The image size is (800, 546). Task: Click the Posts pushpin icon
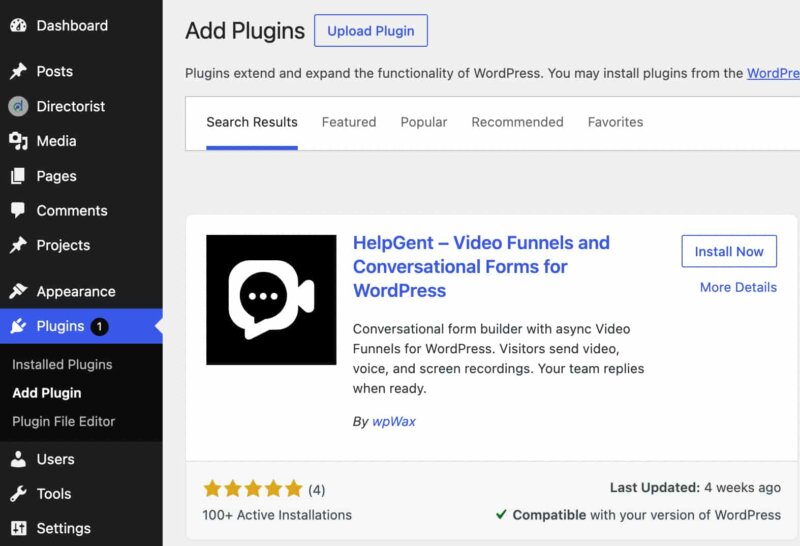click(18, 71)
